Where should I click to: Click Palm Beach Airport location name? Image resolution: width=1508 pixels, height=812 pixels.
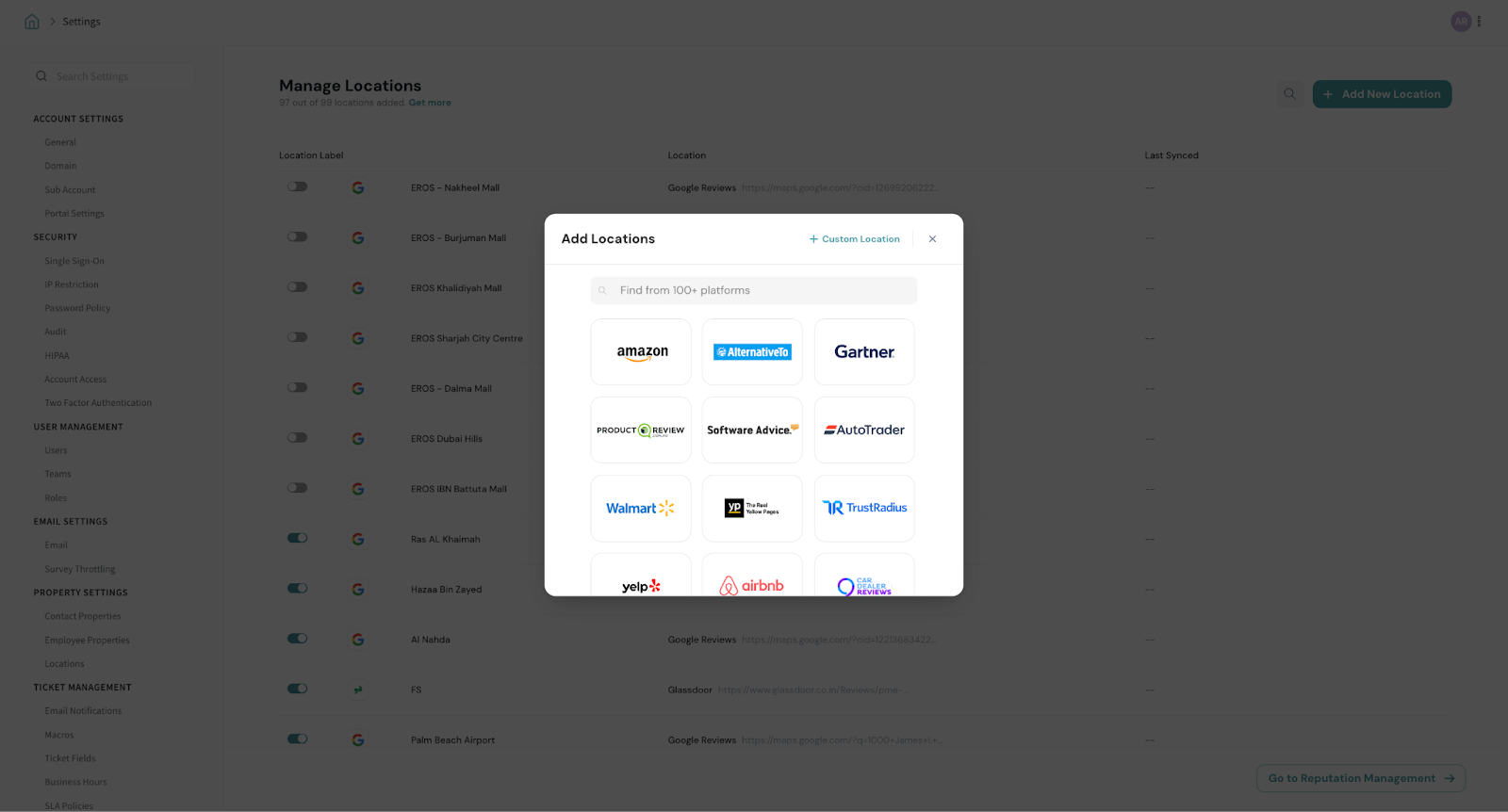point(452,740)
